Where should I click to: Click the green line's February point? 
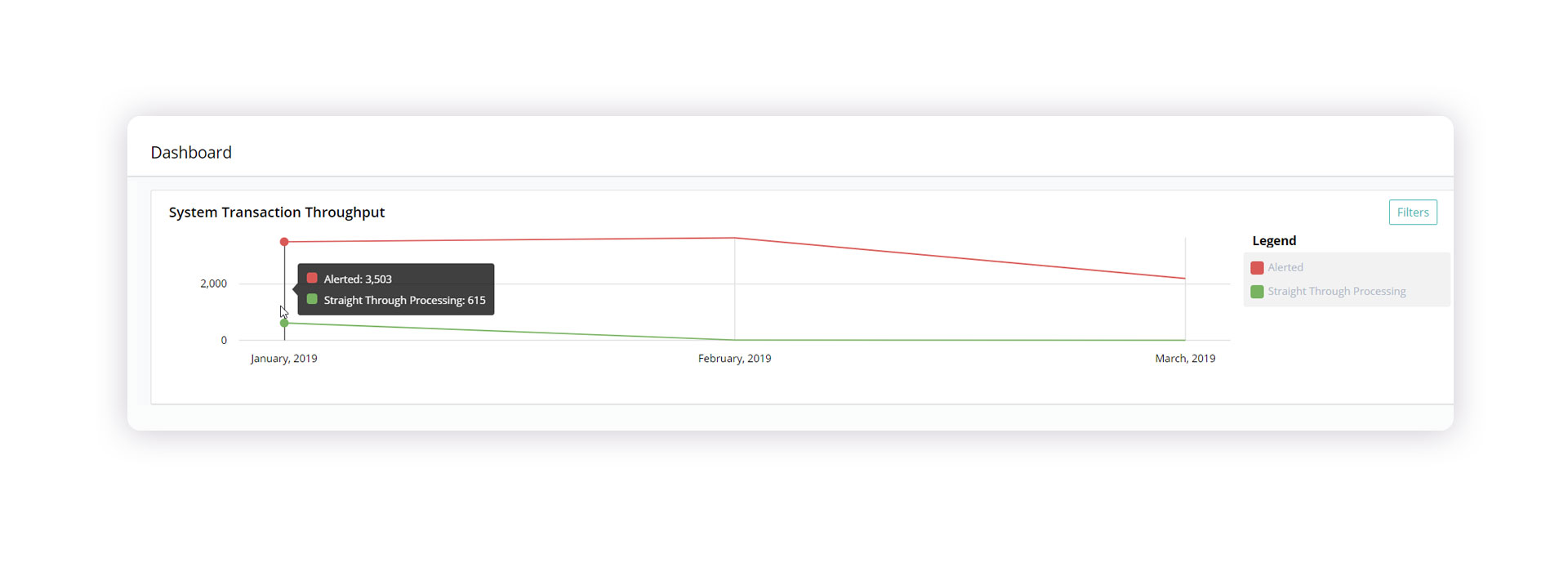pyautogui.click(x=735, y=339)
